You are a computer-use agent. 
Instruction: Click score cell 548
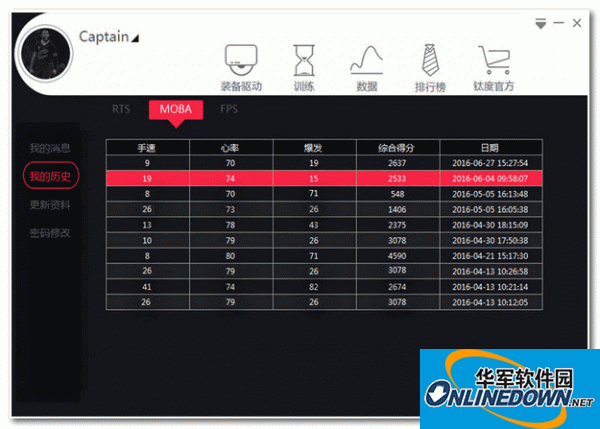point(398,194)
